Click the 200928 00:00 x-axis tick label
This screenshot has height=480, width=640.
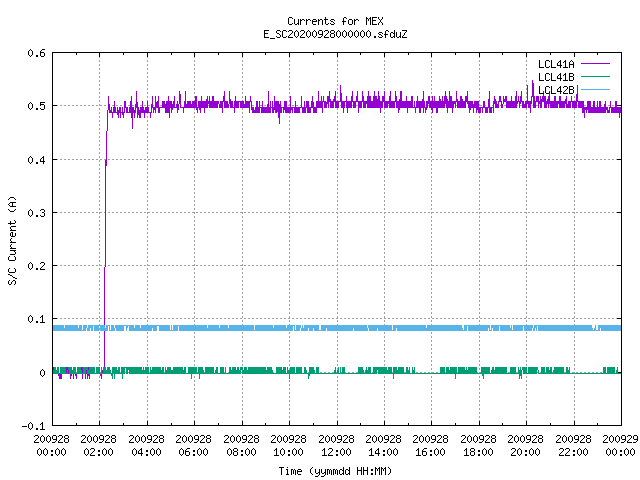pos(51,446)
